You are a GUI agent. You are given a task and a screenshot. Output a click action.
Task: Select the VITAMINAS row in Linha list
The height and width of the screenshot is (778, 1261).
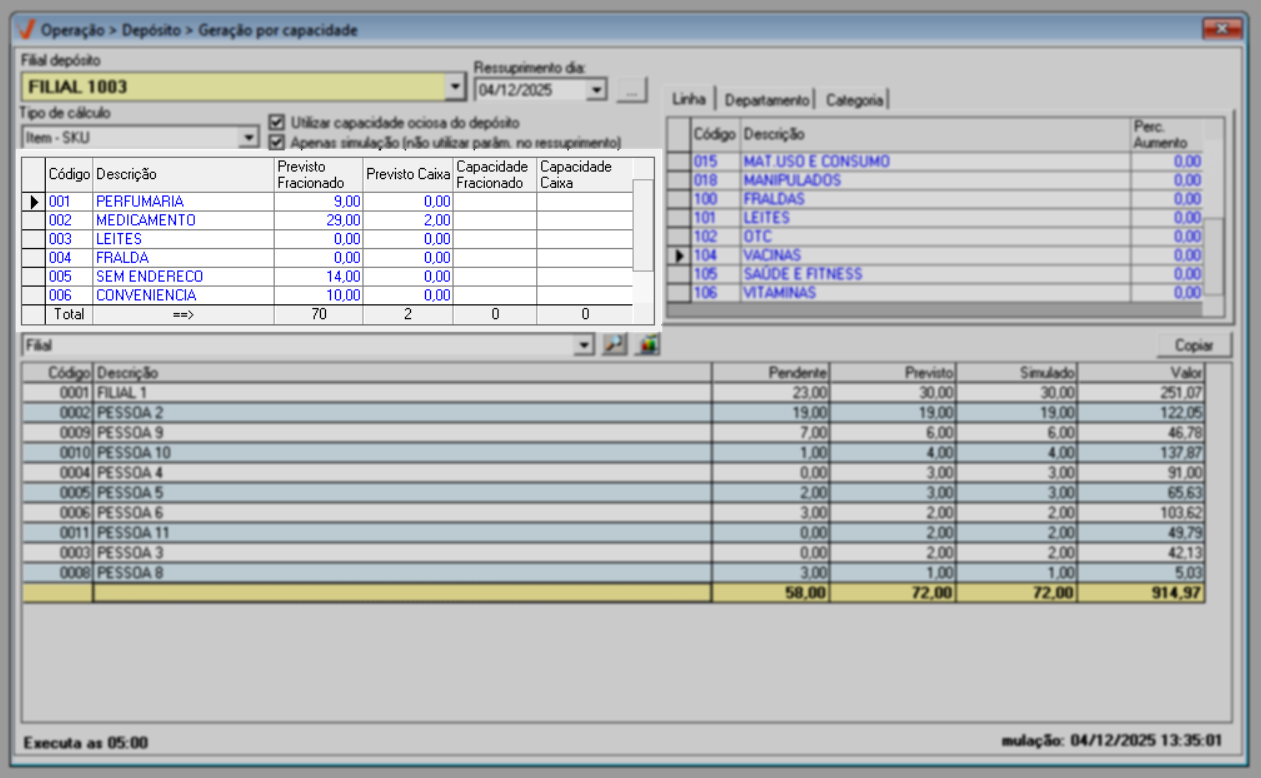[x=779, y=293]
